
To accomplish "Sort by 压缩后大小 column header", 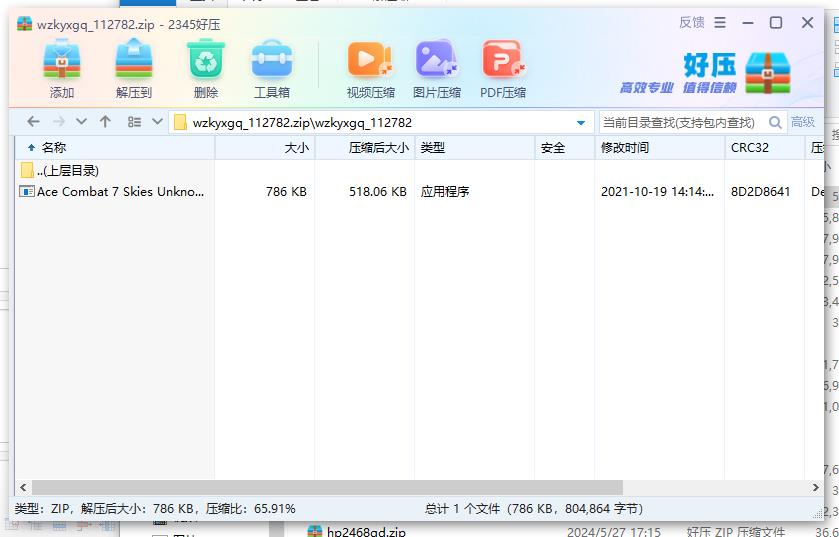I will tap(365, 148).
